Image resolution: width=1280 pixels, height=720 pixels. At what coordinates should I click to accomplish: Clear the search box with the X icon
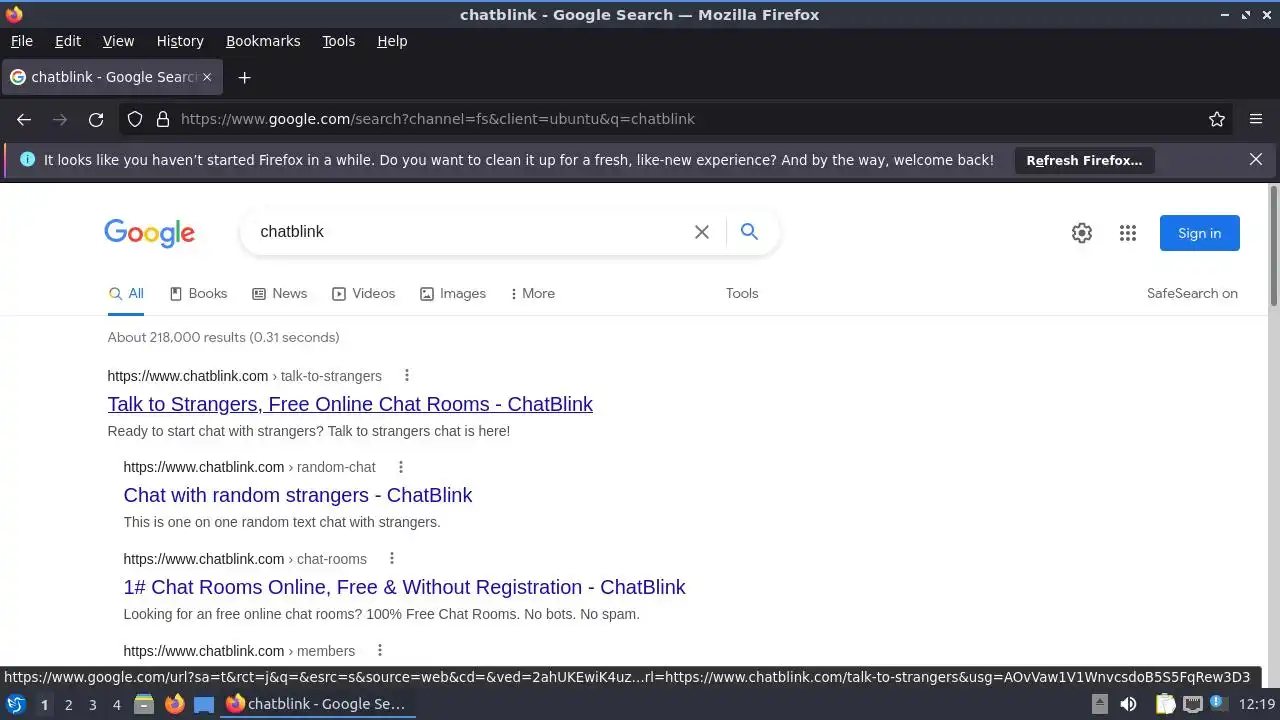[x=702, y=232]
